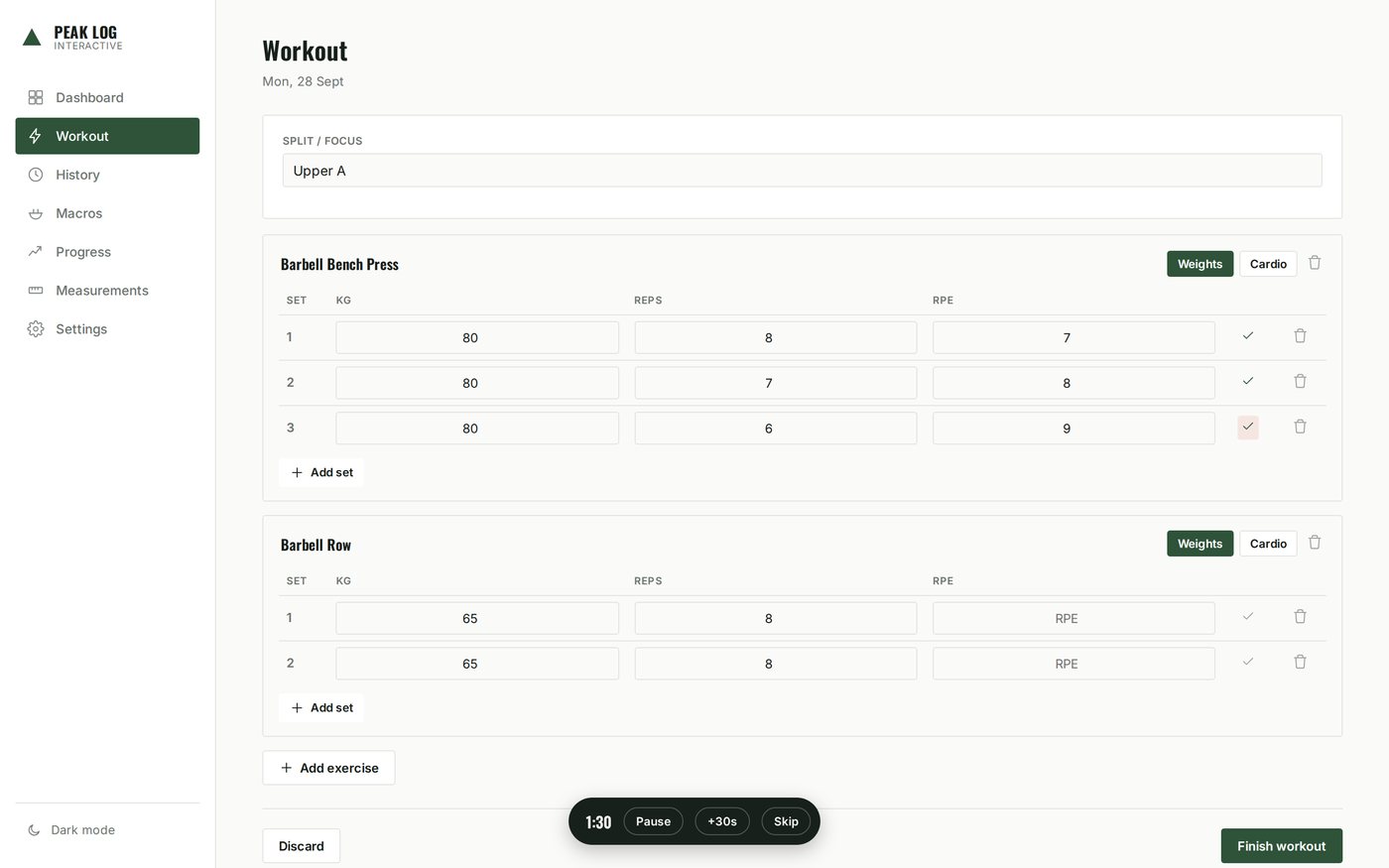Click the Workout lightning bolt icon

(x=36, y=136)
